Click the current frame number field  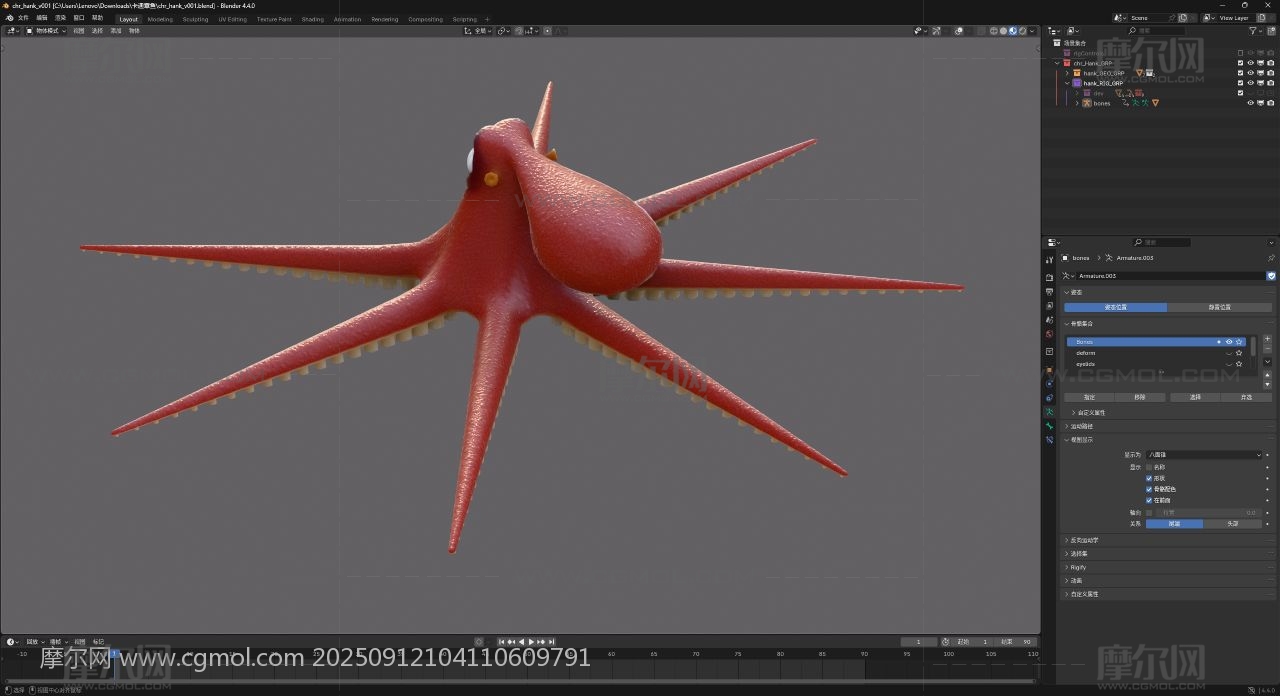[x=919, y=642]
